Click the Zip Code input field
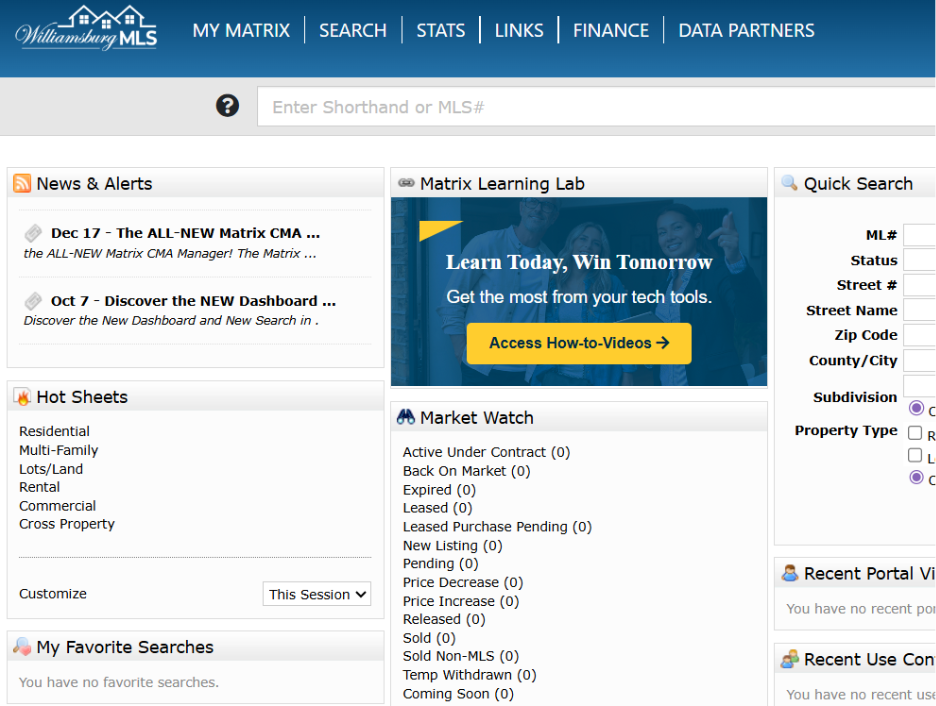Viewport: 936px width, 706px height. pyautogui.click(x=919, y=335)
